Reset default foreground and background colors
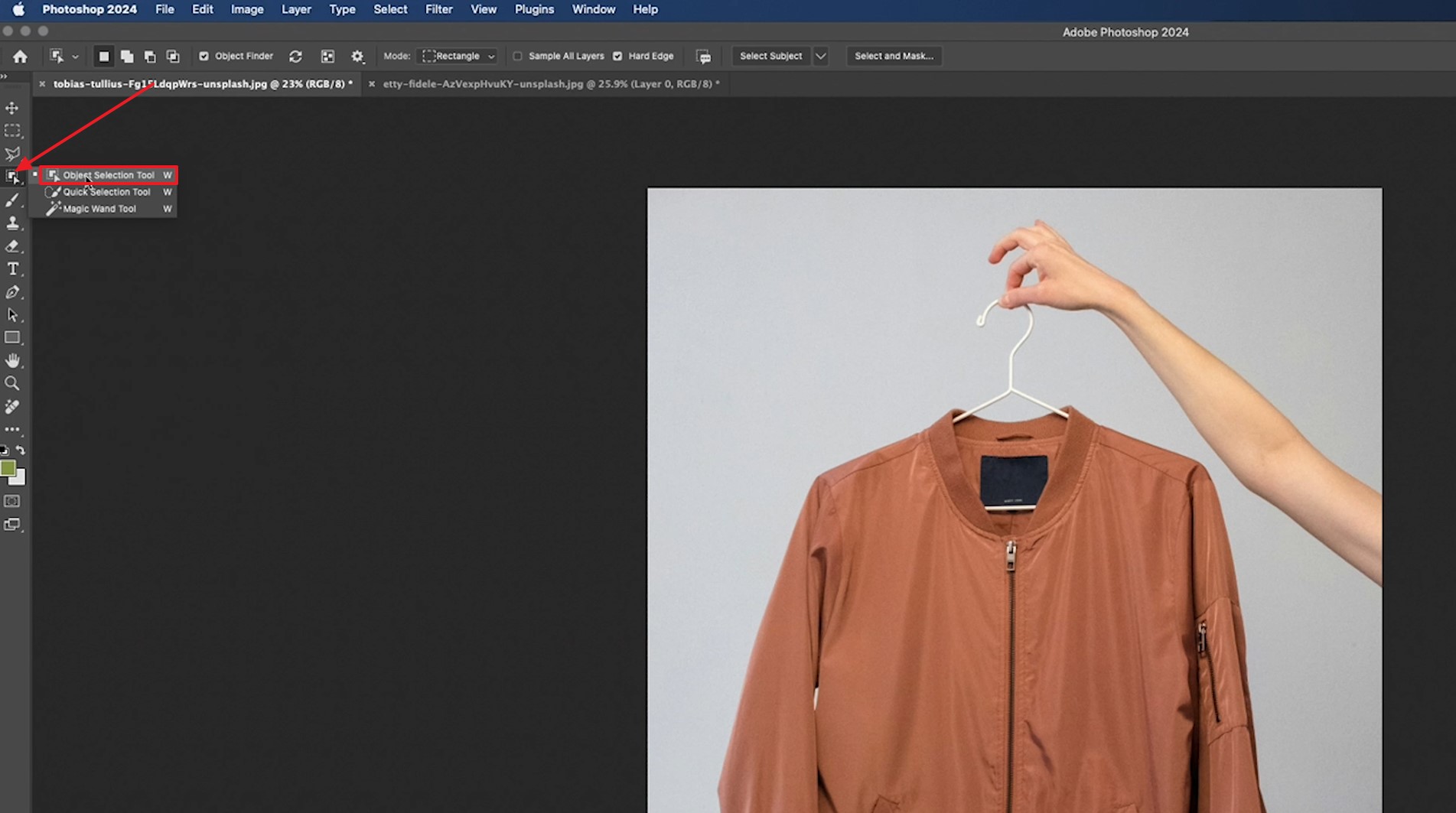 coord(5,450)
